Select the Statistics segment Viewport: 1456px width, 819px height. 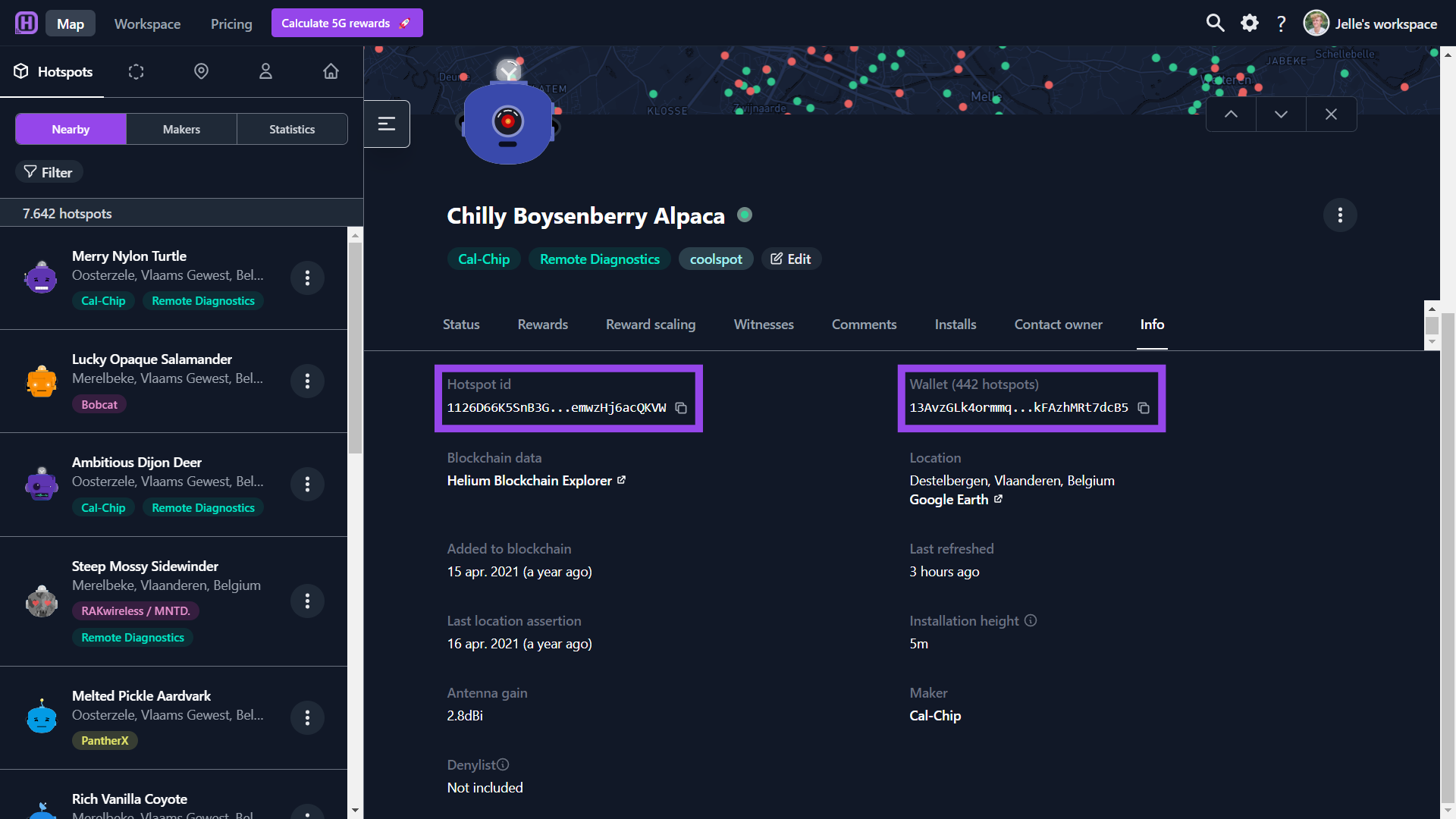point(292,129)
